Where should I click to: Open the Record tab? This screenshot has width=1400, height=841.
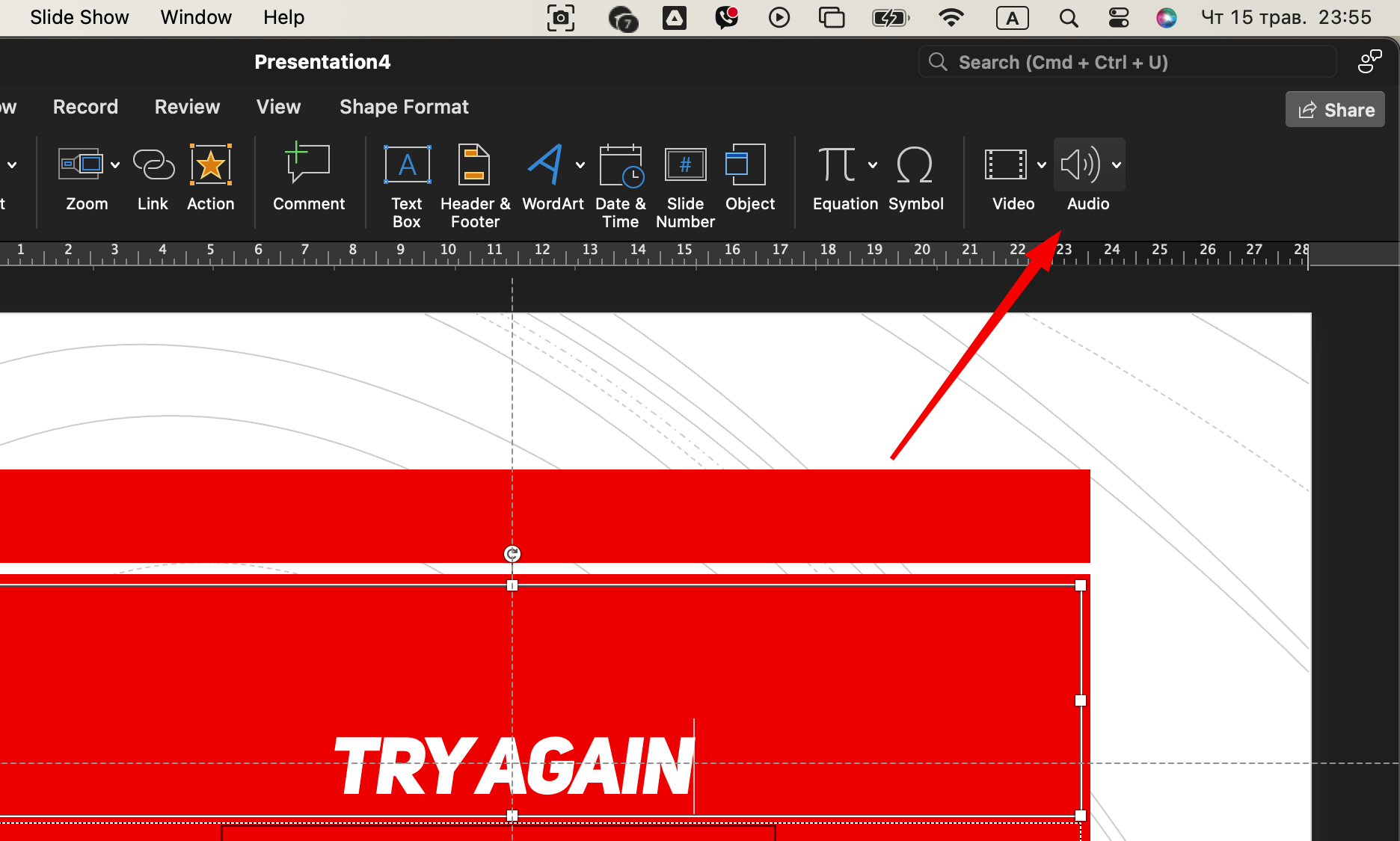(85, 107)
